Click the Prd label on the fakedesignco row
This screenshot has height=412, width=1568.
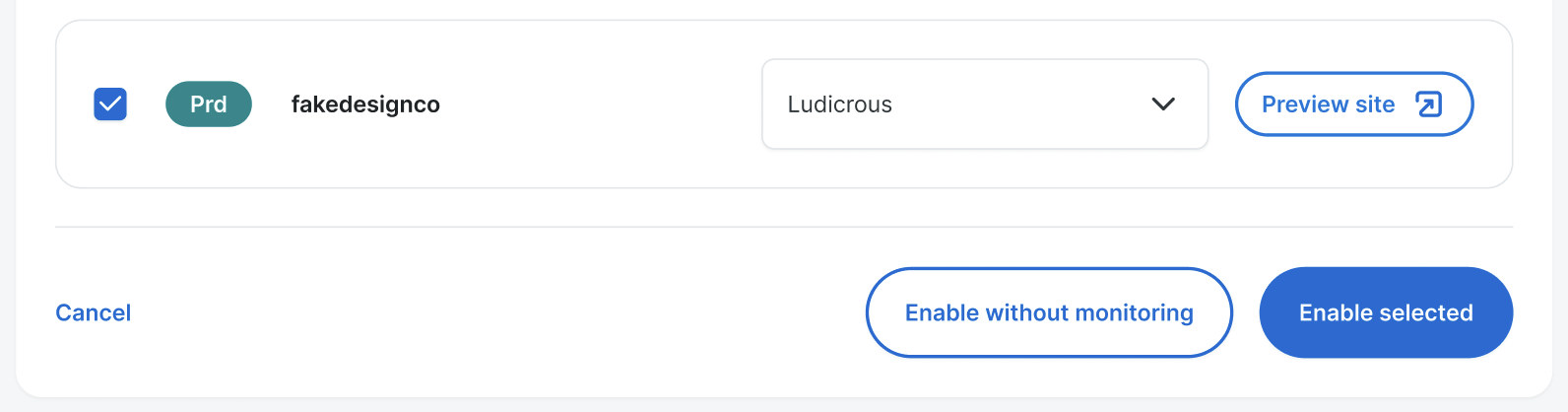click(x=208, y=104)
